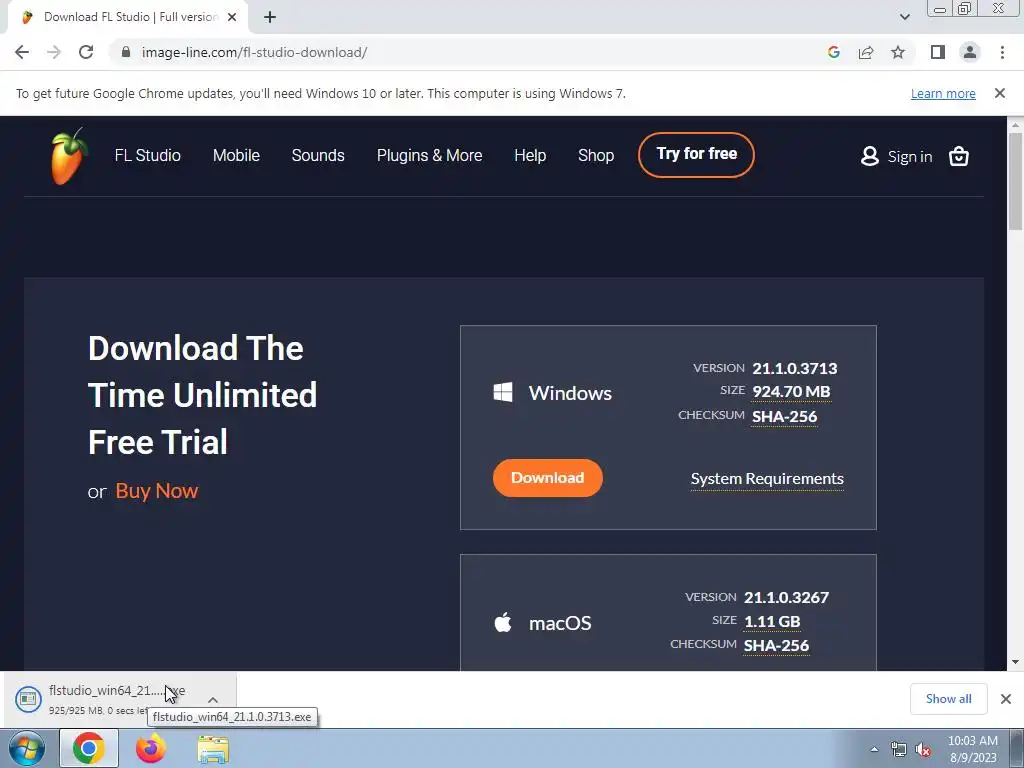Viewport: 1024px width, 768px height.
Task: Click macOS version 21.1.0.3267 text
Action: point(786,598)
